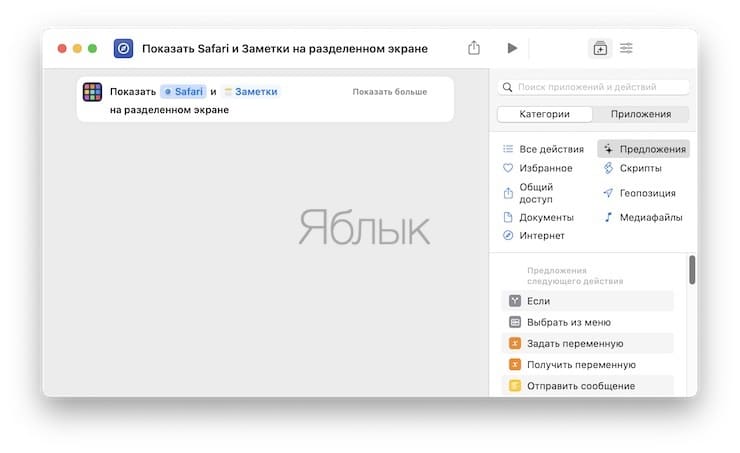Screen dimensions: 740x453
Task: Add the Если action
Action: pyautogui.click(x=588, y=301)
